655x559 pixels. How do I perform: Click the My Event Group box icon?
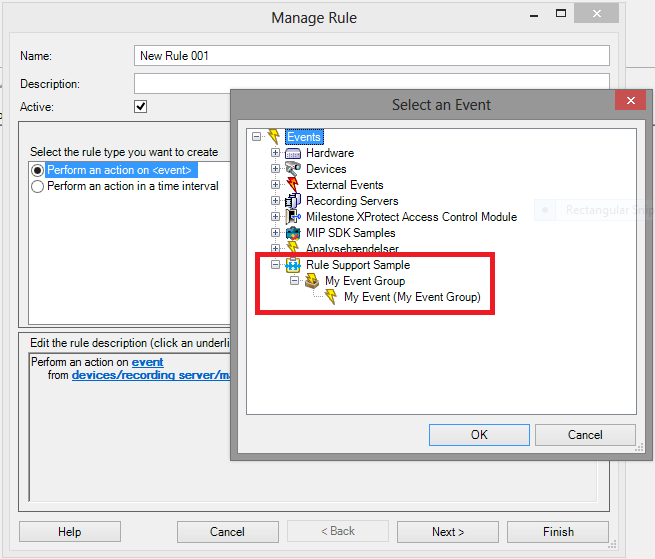[x=312, y=281]
